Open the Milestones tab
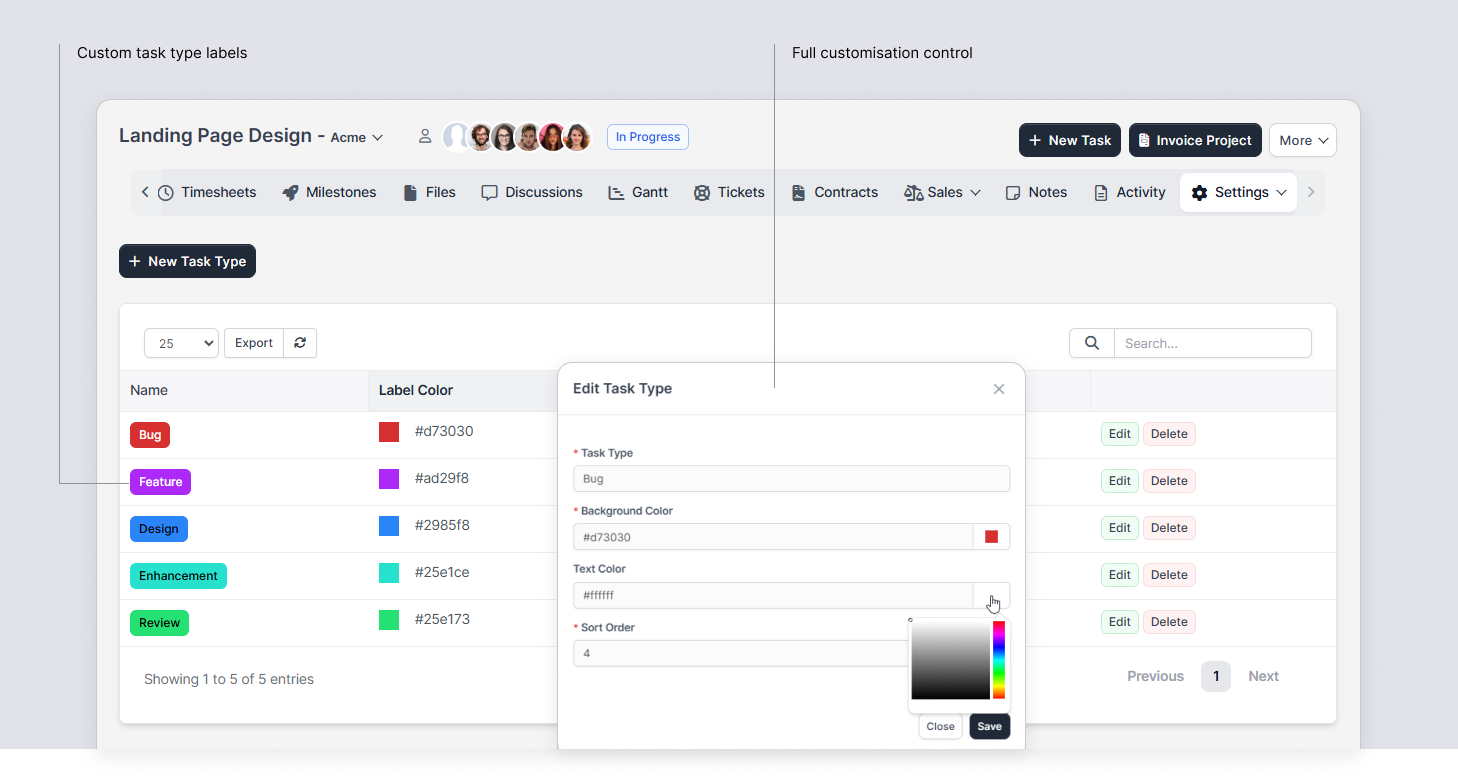The height and width of the screenshot is (780, 1458). pyautogui.click(x=329, y=192)
